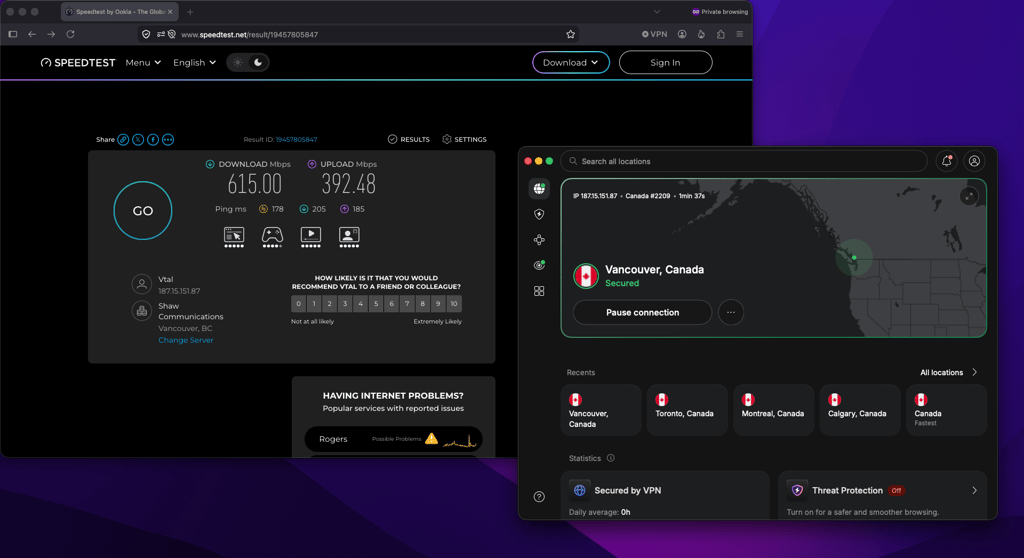Start test with GO button

(143, 210)
